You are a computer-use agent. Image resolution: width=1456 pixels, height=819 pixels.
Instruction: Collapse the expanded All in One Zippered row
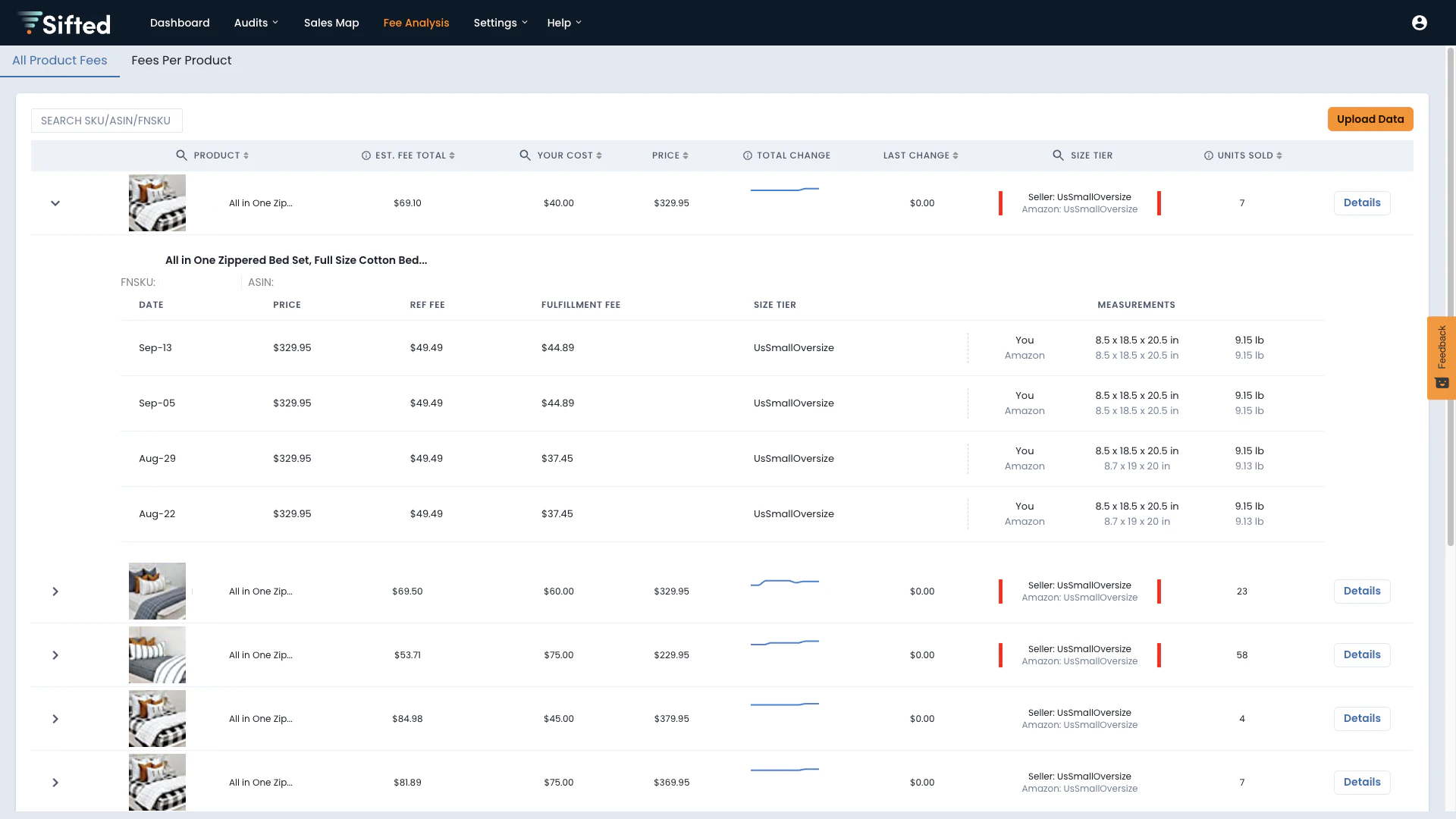(55, 202)
